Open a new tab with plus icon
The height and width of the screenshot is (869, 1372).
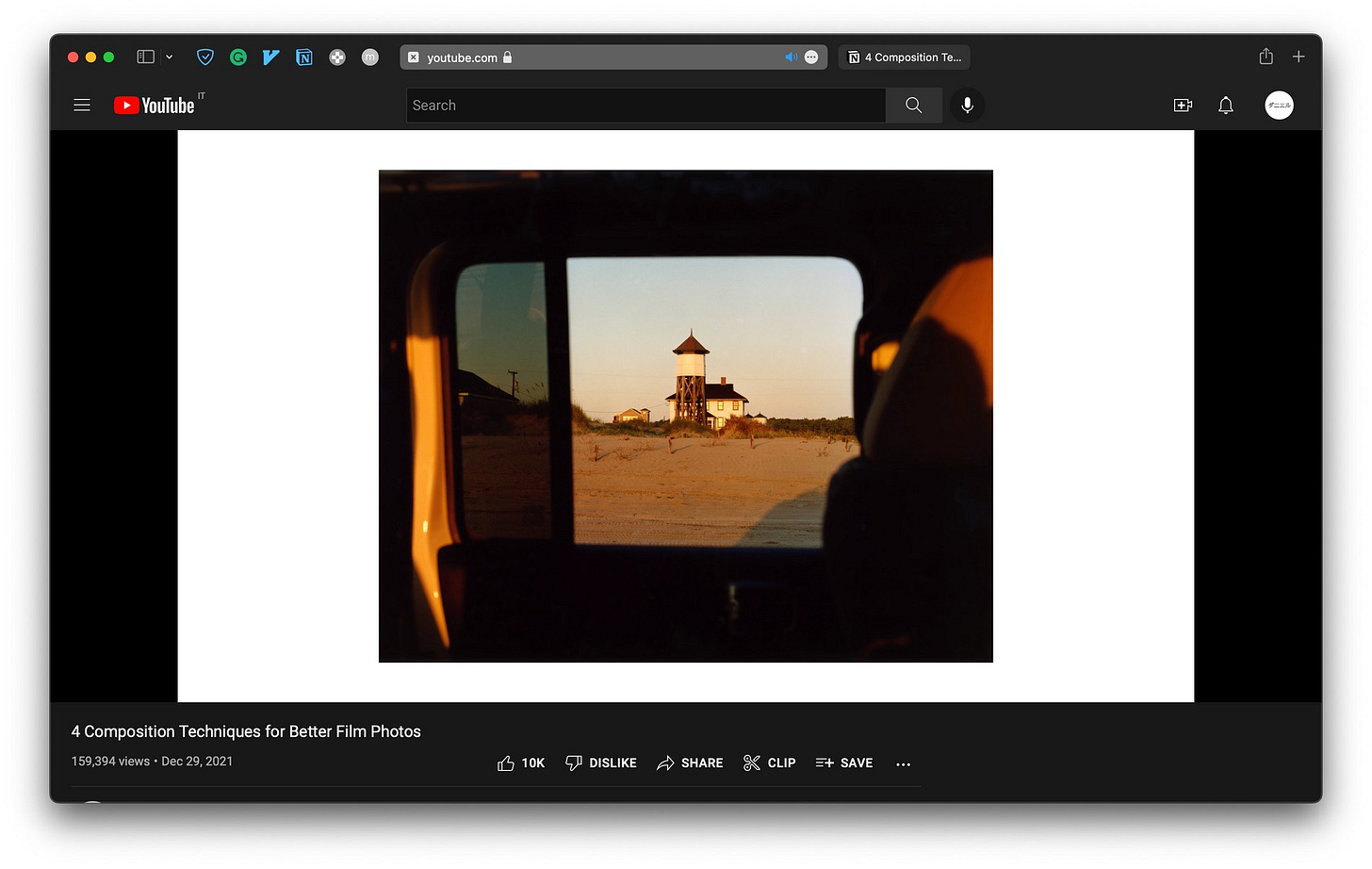click(x=1298, y=57)
